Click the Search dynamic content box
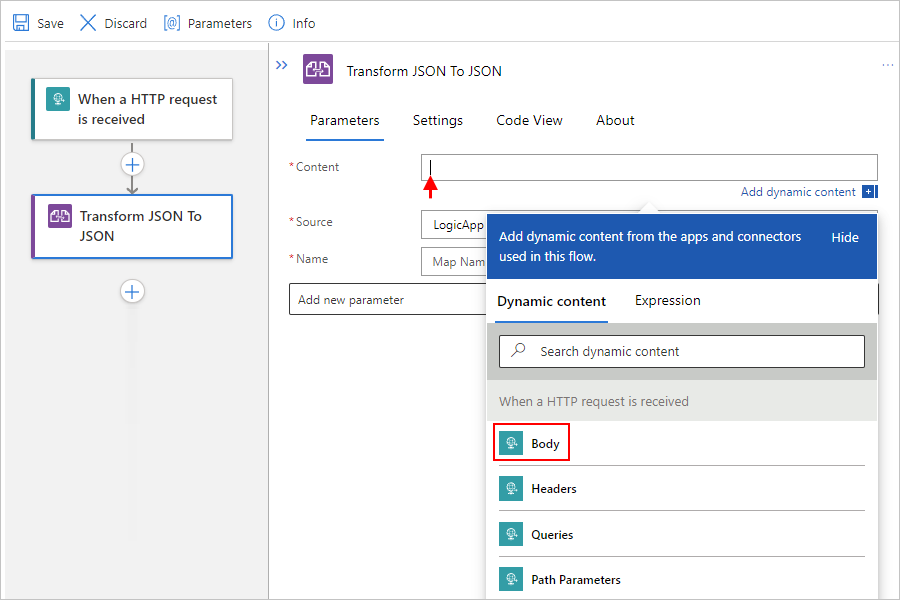 pyautogui.click(x=681, y=351)
